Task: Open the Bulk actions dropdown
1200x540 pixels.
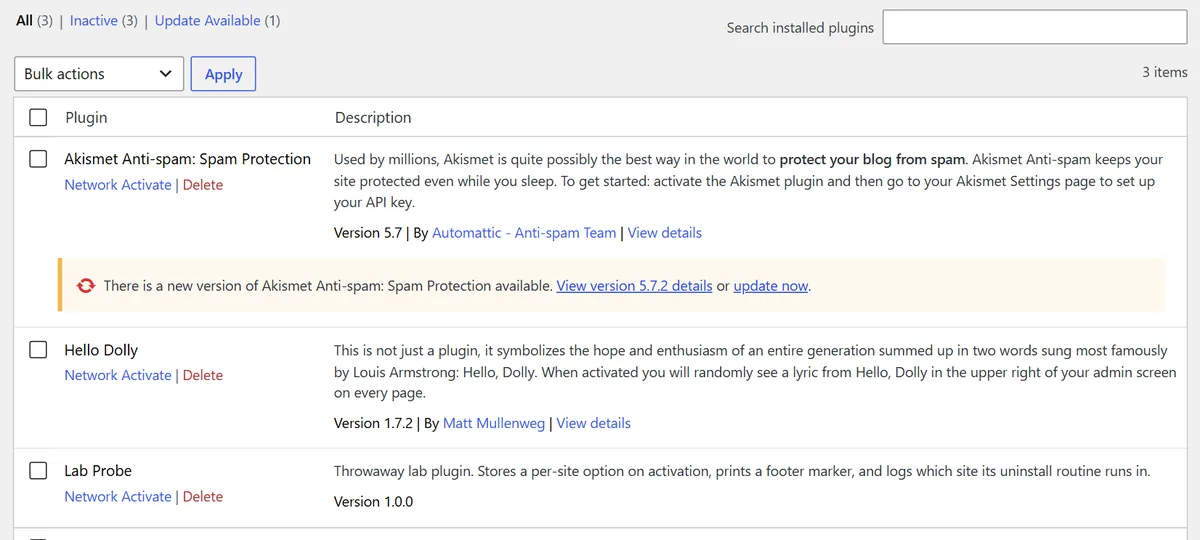Action: coord(99,74)
